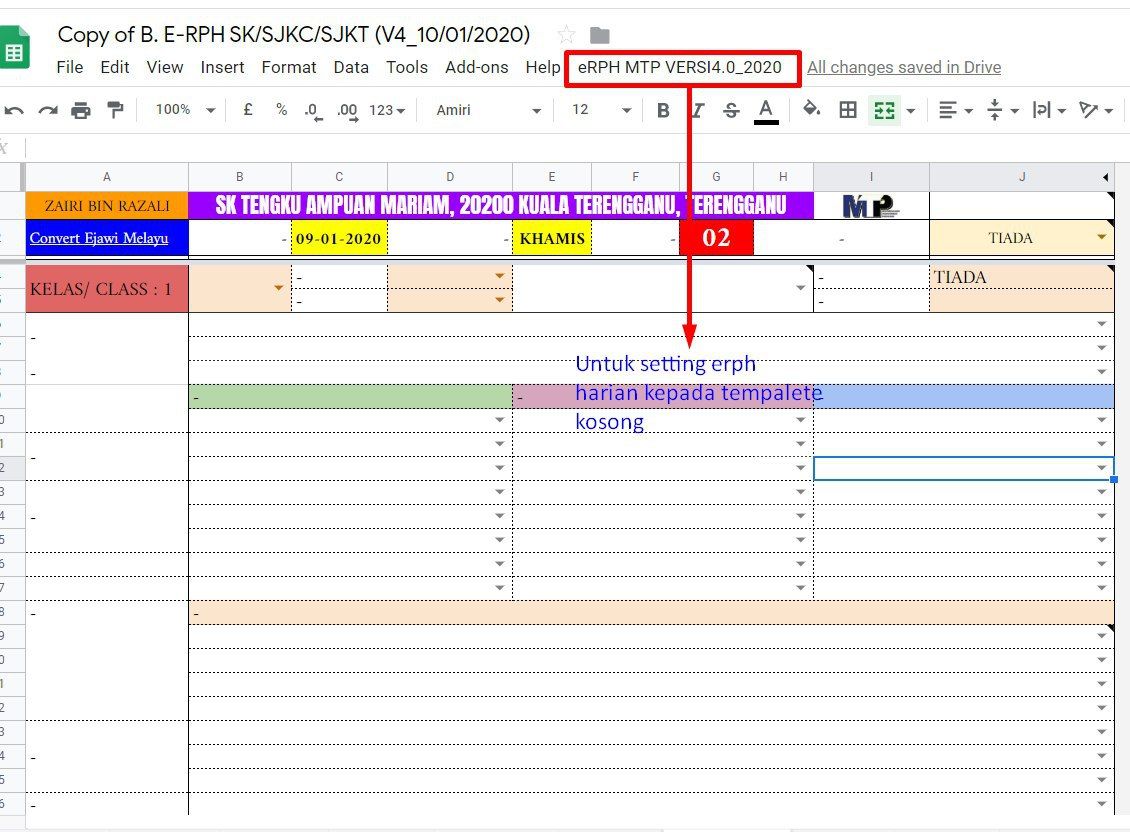The image size is (1130, 832).
Task: Open the eRPH MTP VERSI4.0_2020 menu
Action: pyautogui.click(x=680, y=67)
